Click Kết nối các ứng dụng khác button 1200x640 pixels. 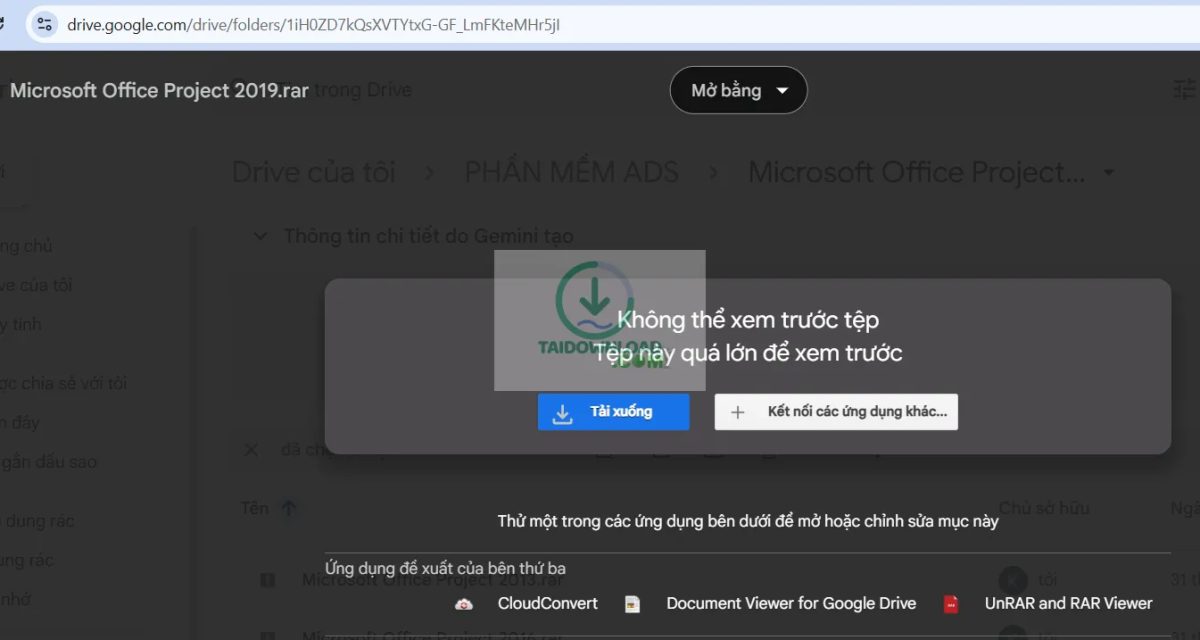click(x=836, y=411)
